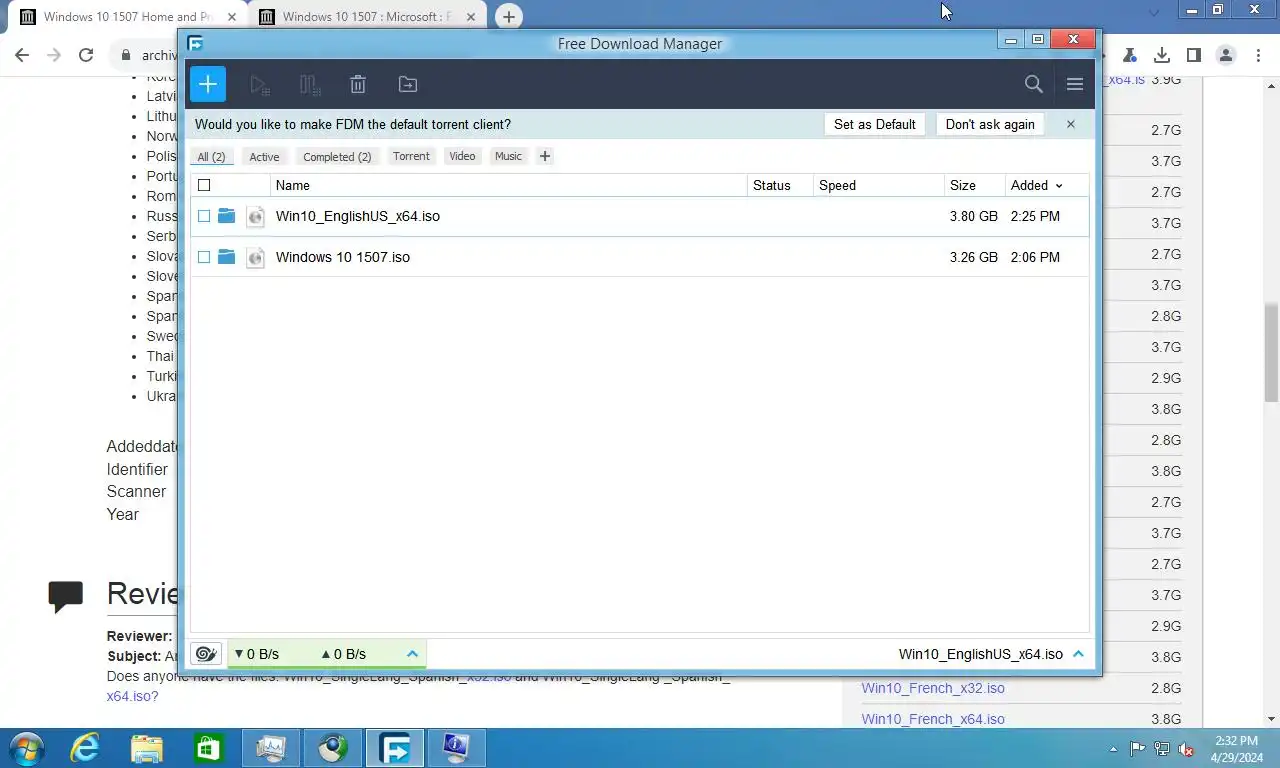
Task: Click file icon of Windows 10 1507.iso
Action: click(256, 257)
